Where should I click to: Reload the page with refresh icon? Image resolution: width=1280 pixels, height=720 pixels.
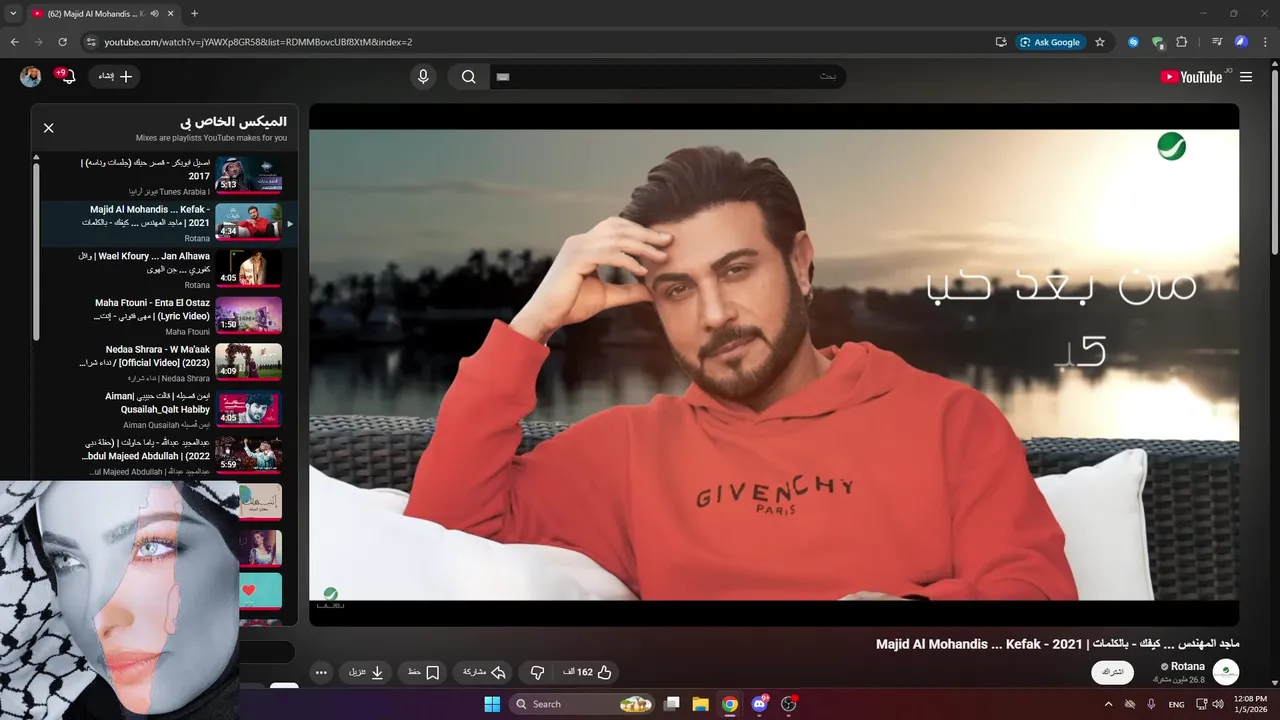(x=62, y=42)
